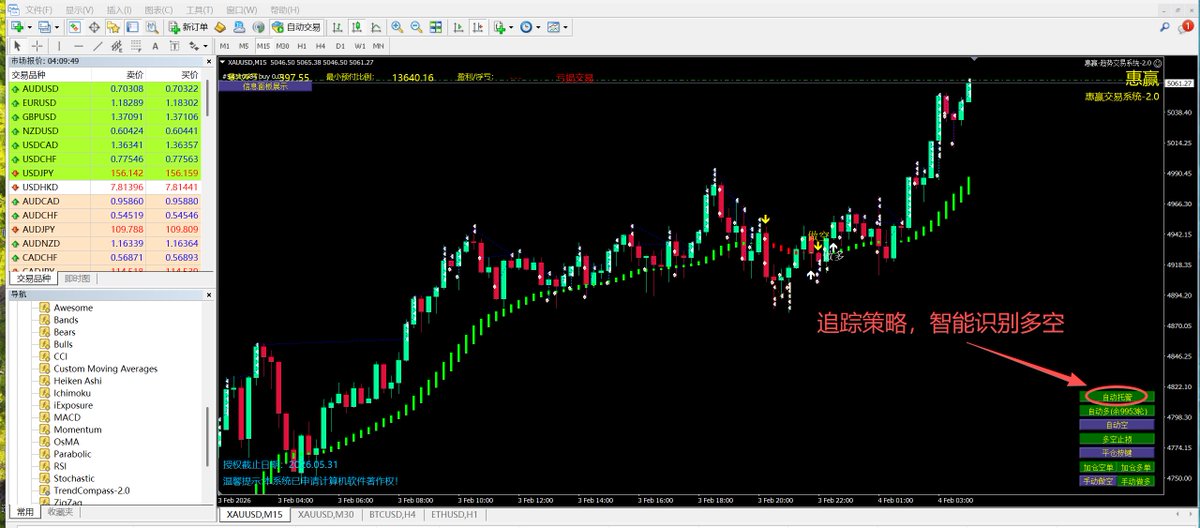Select the cursor arrow tool
This screenshot has height=528, width=1200.
[17, 46]
